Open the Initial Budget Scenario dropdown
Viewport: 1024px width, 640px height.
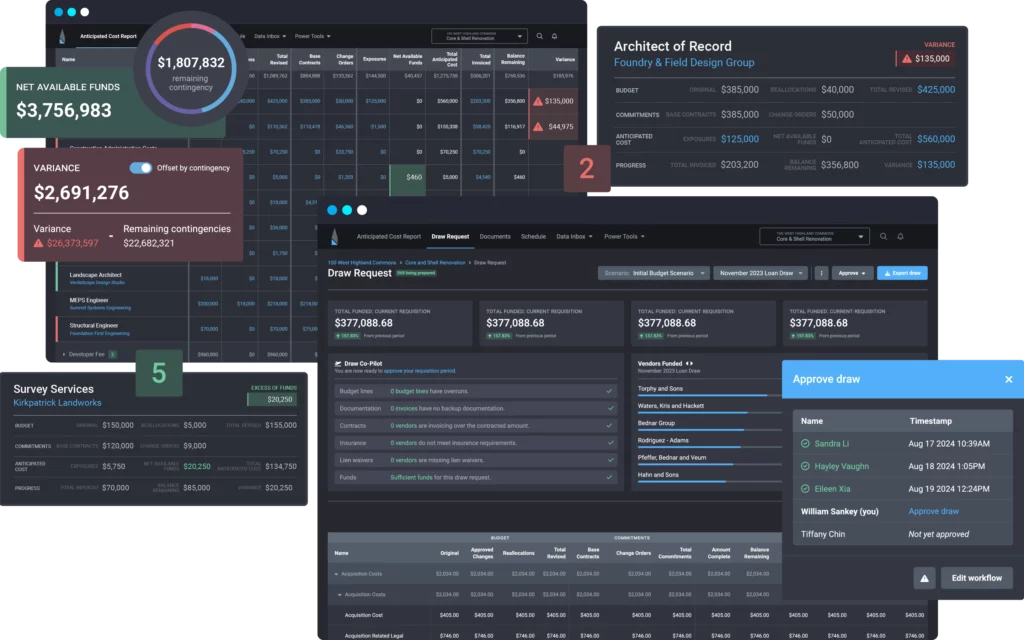[x=654, y=273]
